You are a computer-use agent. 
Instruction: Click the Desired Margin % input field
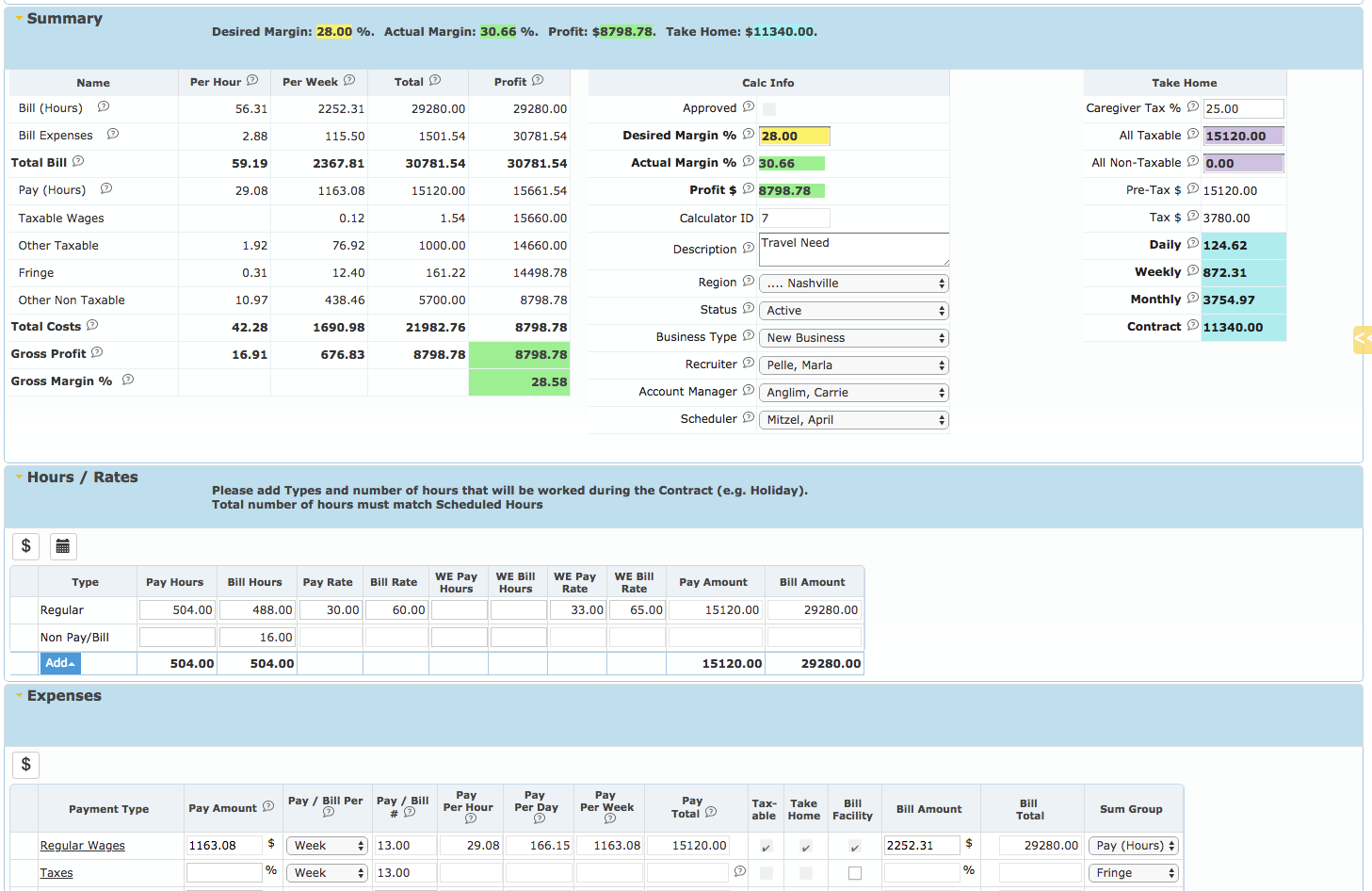tap(795, 136)
